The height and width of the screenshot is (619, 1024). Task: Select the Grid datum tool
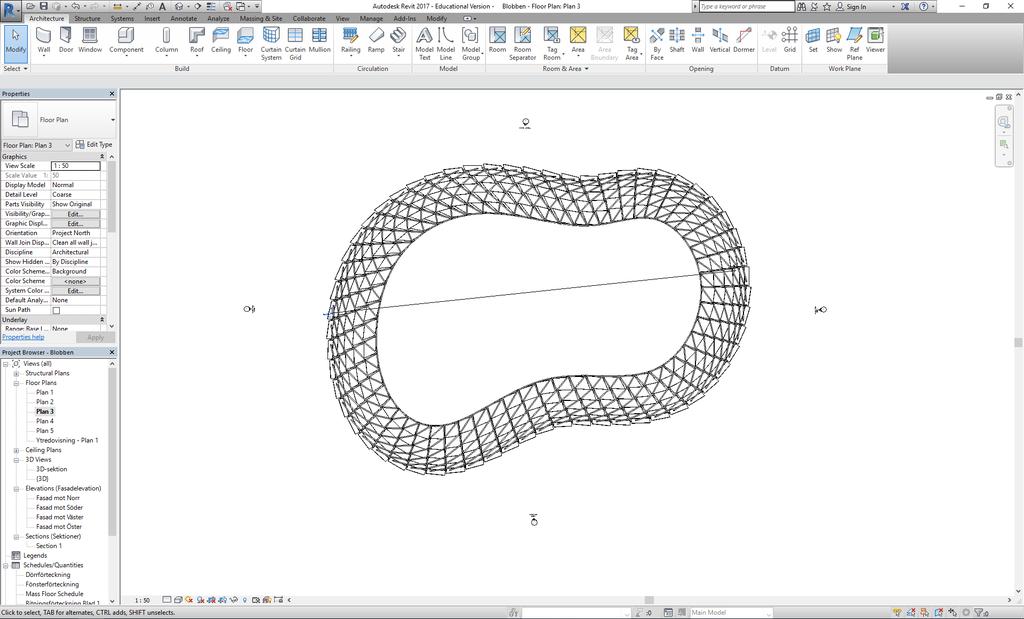pos(790,40)
